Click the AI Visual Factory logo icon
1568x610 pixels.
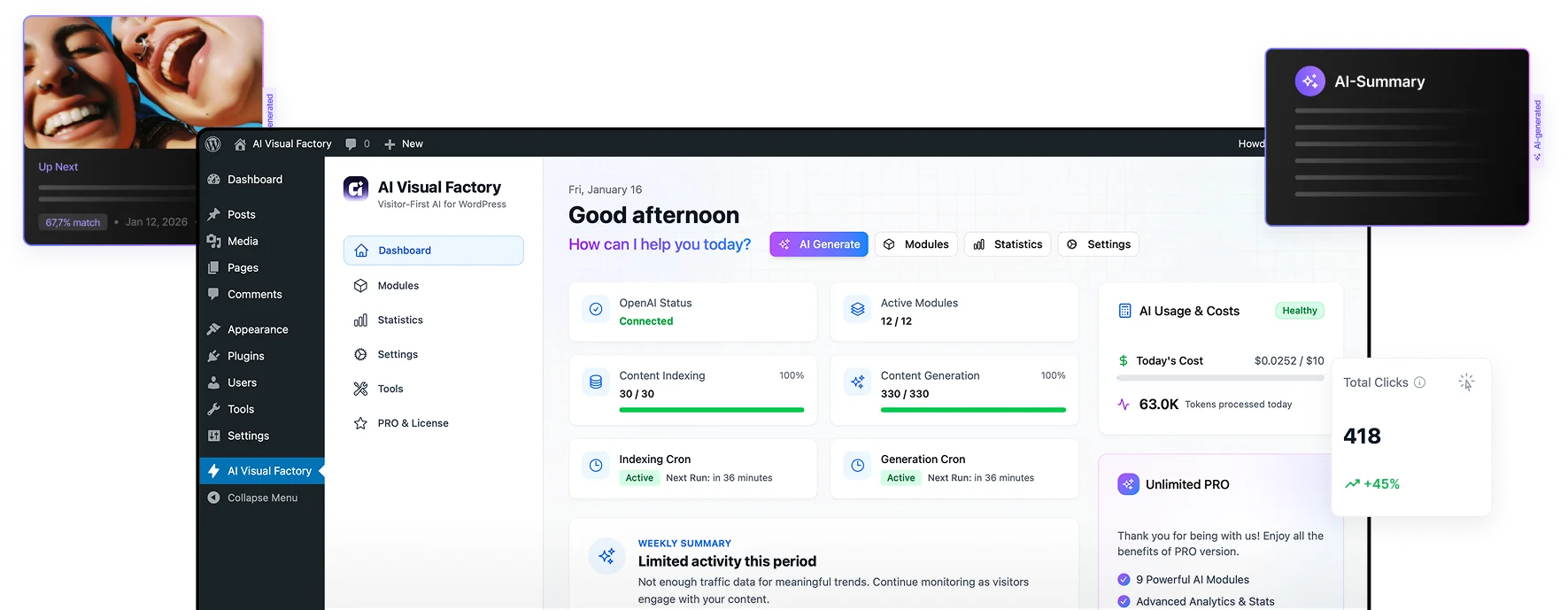[x=356, y=188]
